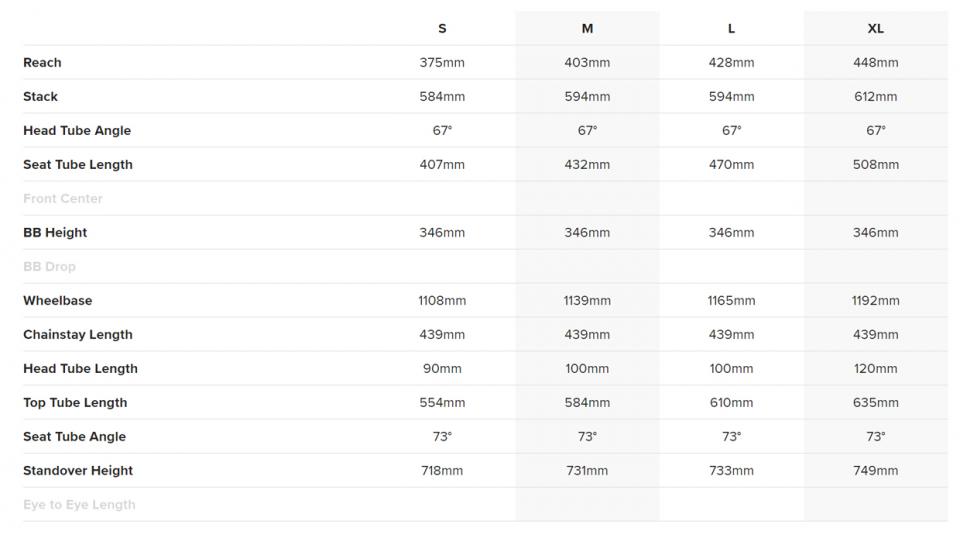Select the L size column header
Viewport: 960px width, 535px height.
click(731, 29)
